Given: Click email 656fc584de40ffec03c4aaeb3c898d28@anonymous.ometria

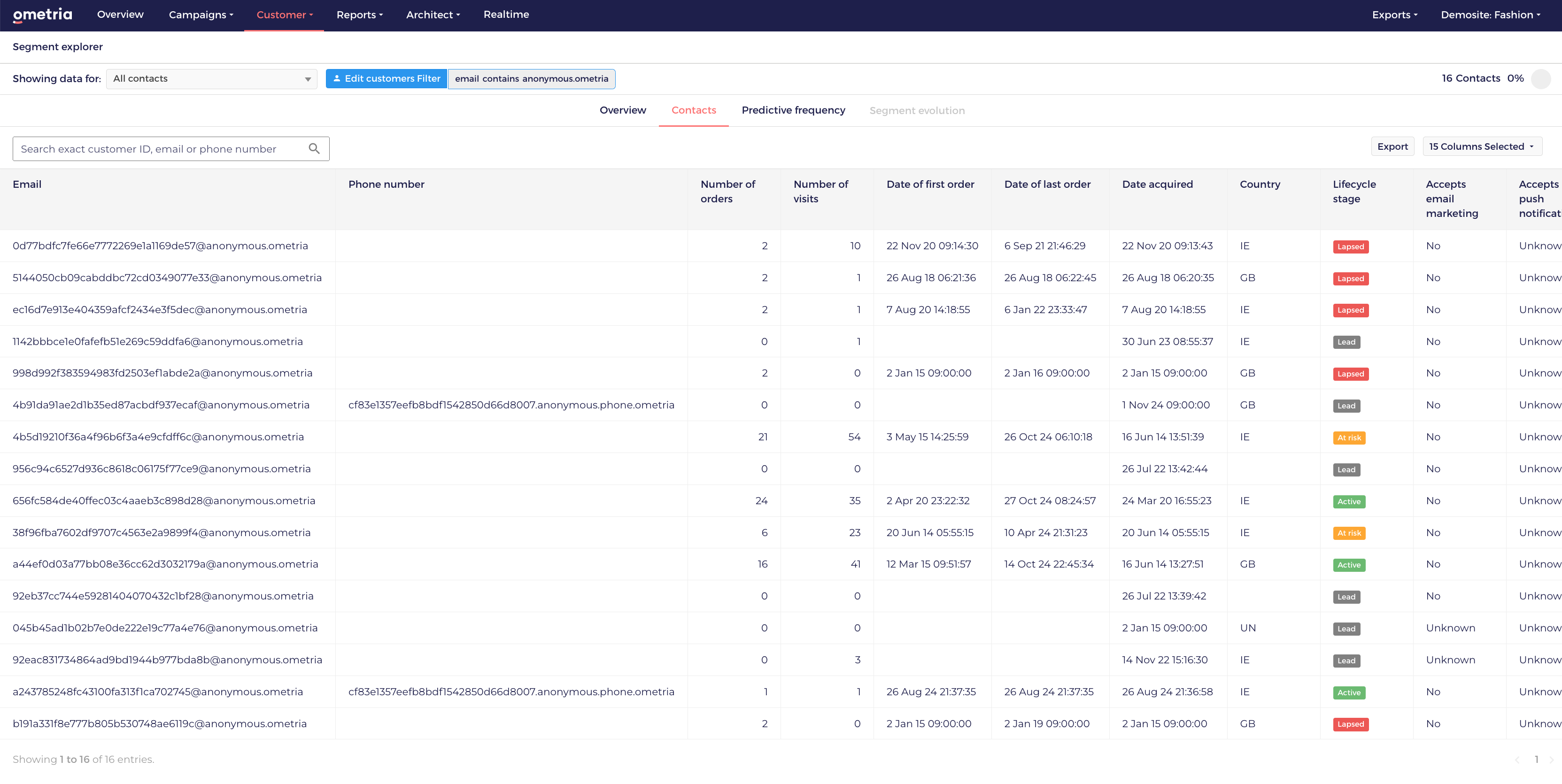Looking at the screenshot, I should 164,501.
